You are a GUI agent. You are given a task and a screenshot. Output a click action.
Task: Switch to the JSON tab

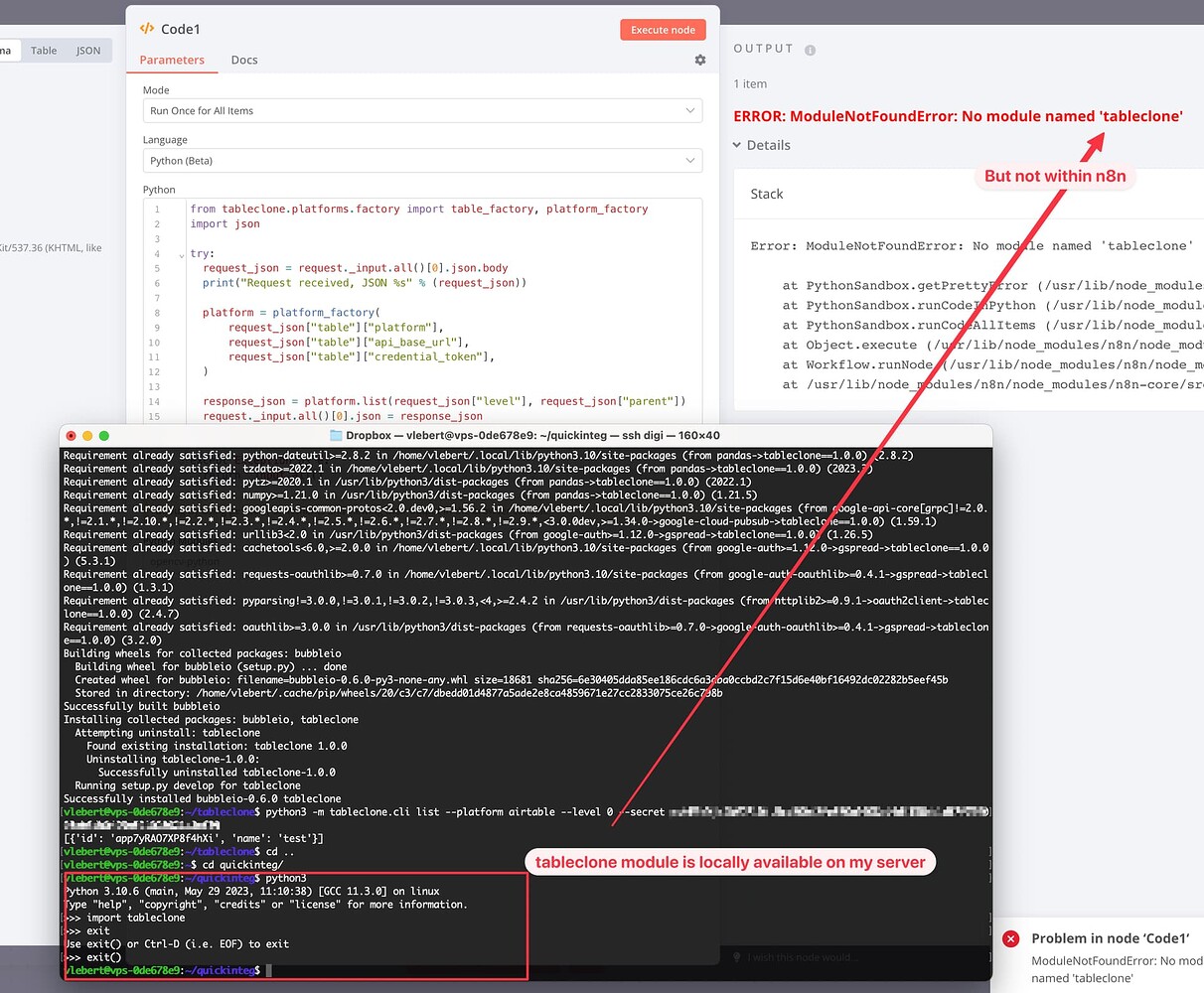(x=88, y=50)
